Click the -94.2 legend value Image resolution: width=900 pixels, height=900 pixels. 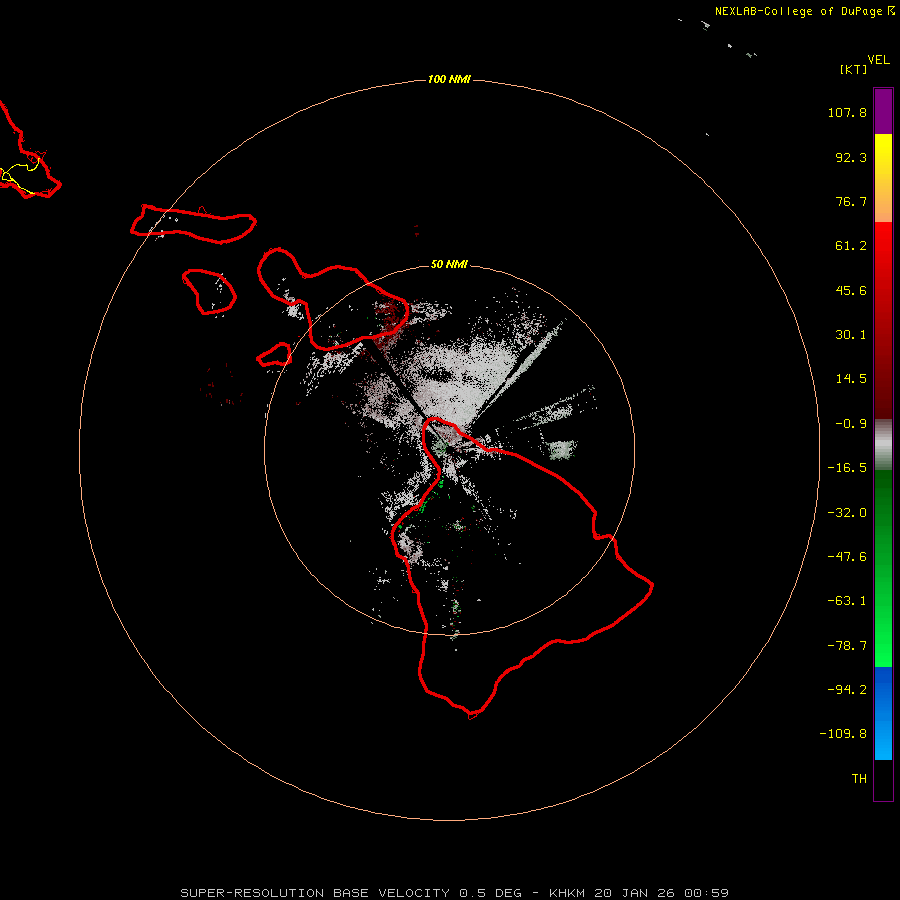847,689
